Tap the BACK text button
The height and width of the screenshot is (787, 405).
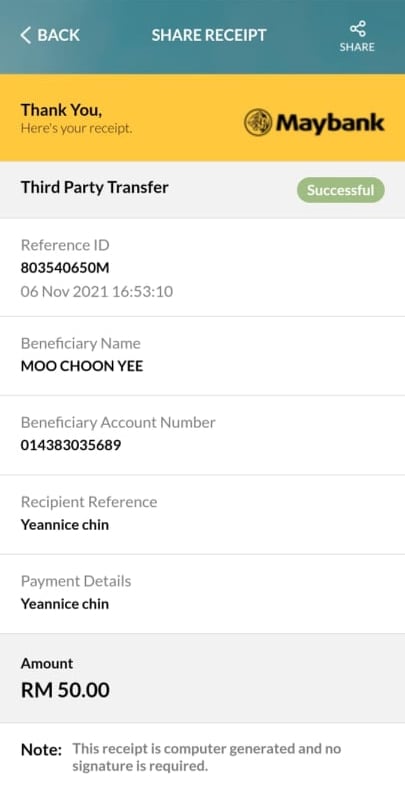click(58, 35)
